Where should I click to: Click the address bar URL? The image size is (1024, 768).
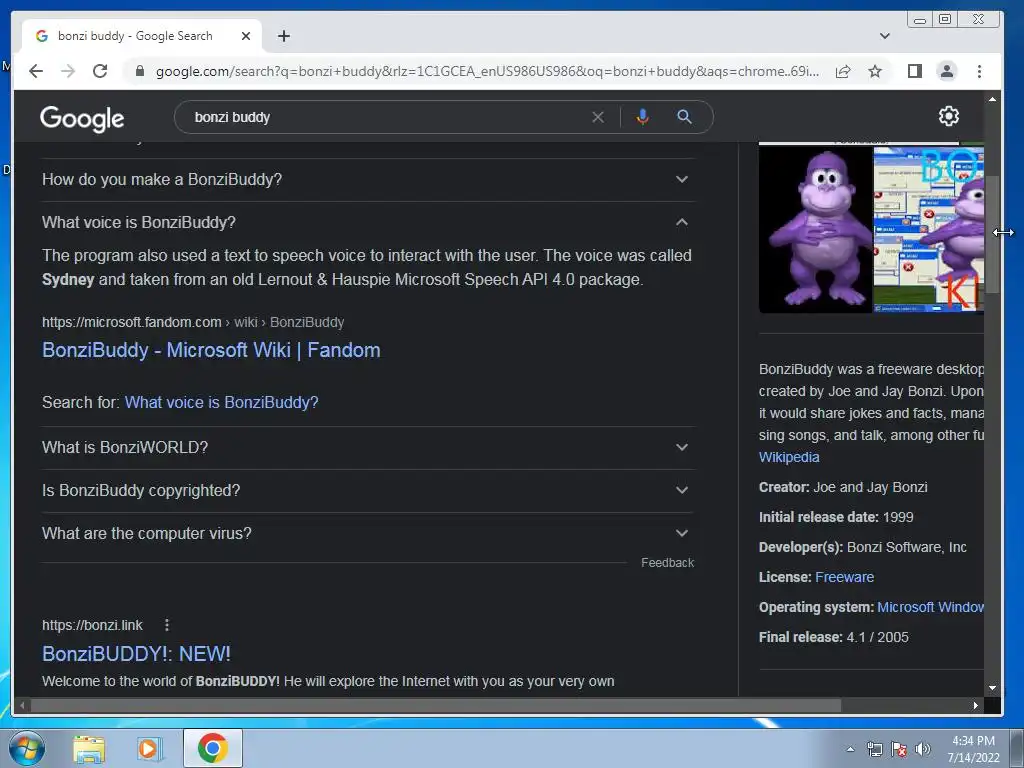tap(487, 71)
